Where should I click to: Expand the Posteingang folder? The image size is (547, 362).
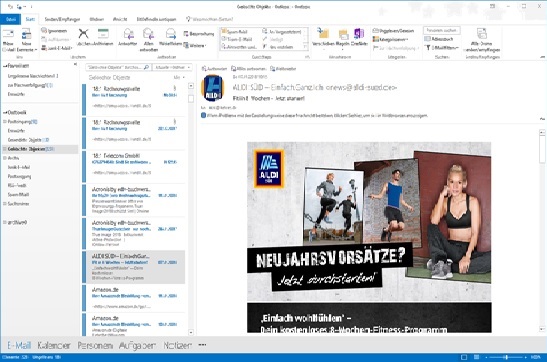coord(5,122)
